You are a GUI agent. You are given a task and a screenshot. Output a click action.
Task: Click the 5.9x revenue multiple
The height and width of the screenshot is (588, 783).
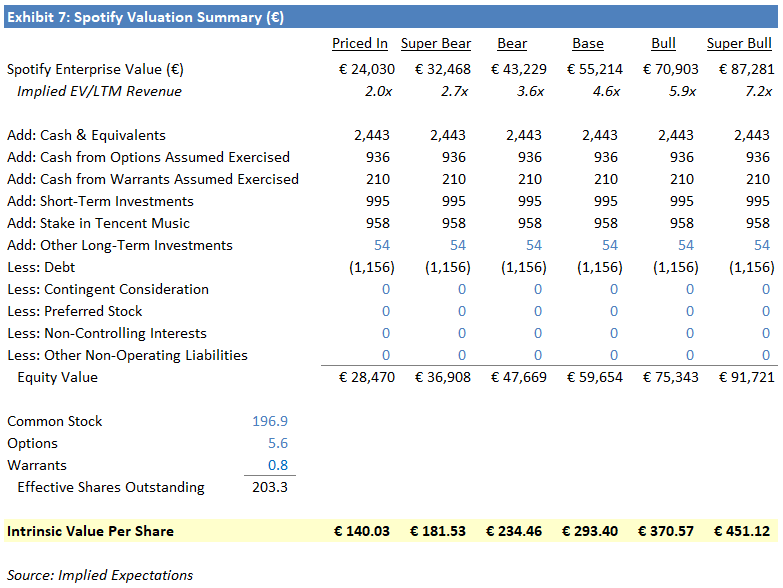click(682, 91)
